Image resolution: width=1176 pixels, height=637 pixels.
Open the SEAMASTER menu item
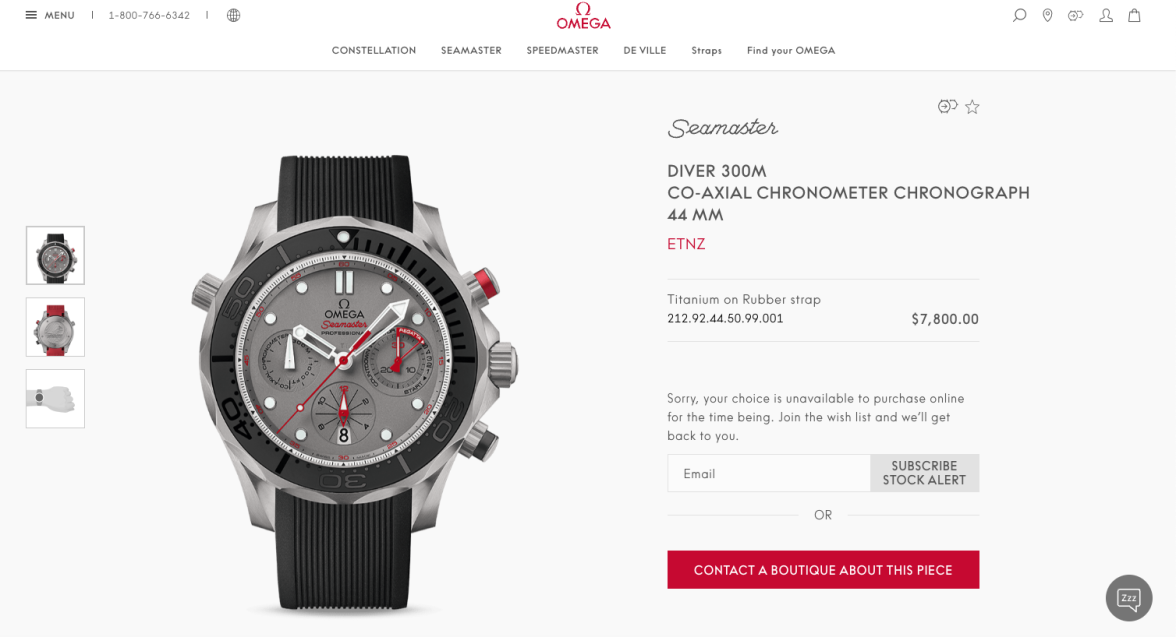471,50
